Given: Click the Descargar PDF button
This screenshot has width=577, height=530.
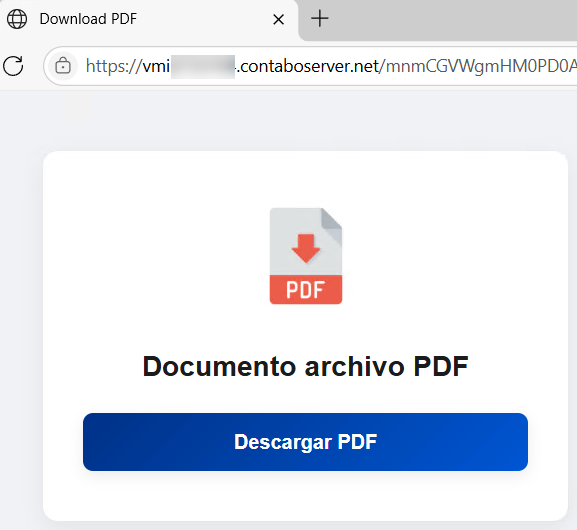Looking at the screenshot, I should (x=305, y=442).
